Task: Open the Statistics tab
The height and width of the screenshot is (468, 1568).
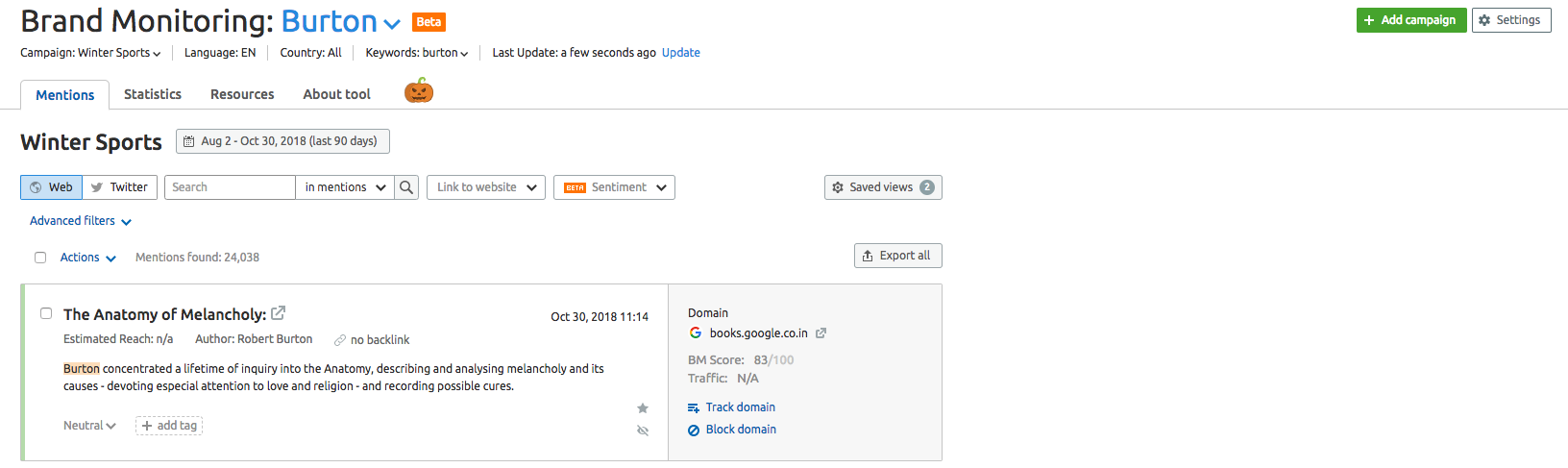Action: pos(153,94)
